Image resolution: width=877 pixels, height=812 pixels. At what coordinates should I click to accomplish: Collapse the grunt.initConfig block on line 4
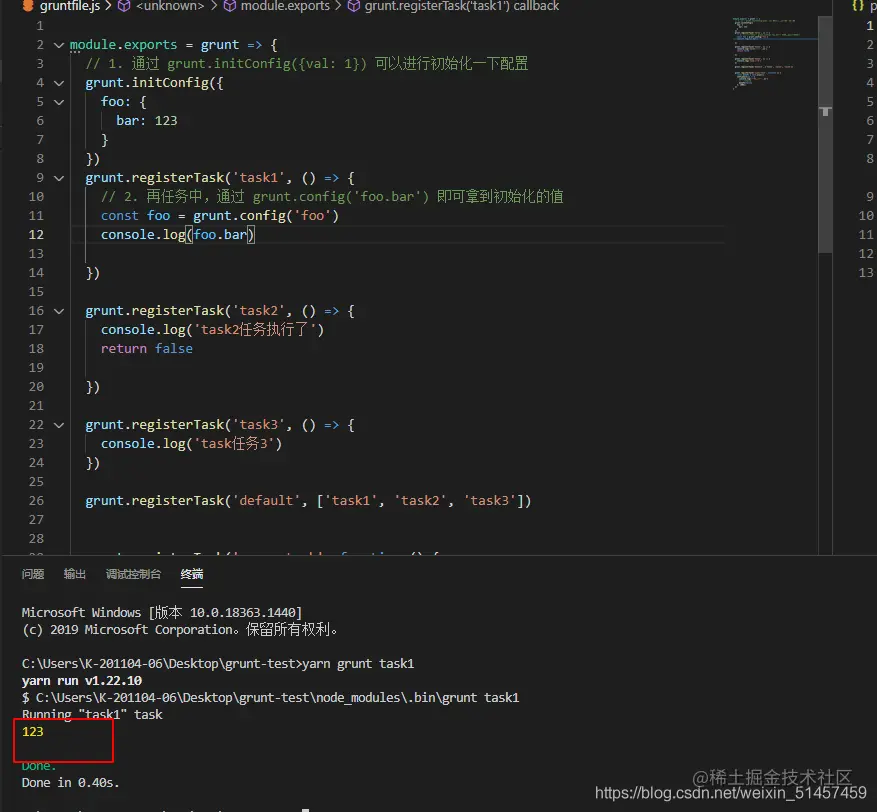(x=59, y=83)
